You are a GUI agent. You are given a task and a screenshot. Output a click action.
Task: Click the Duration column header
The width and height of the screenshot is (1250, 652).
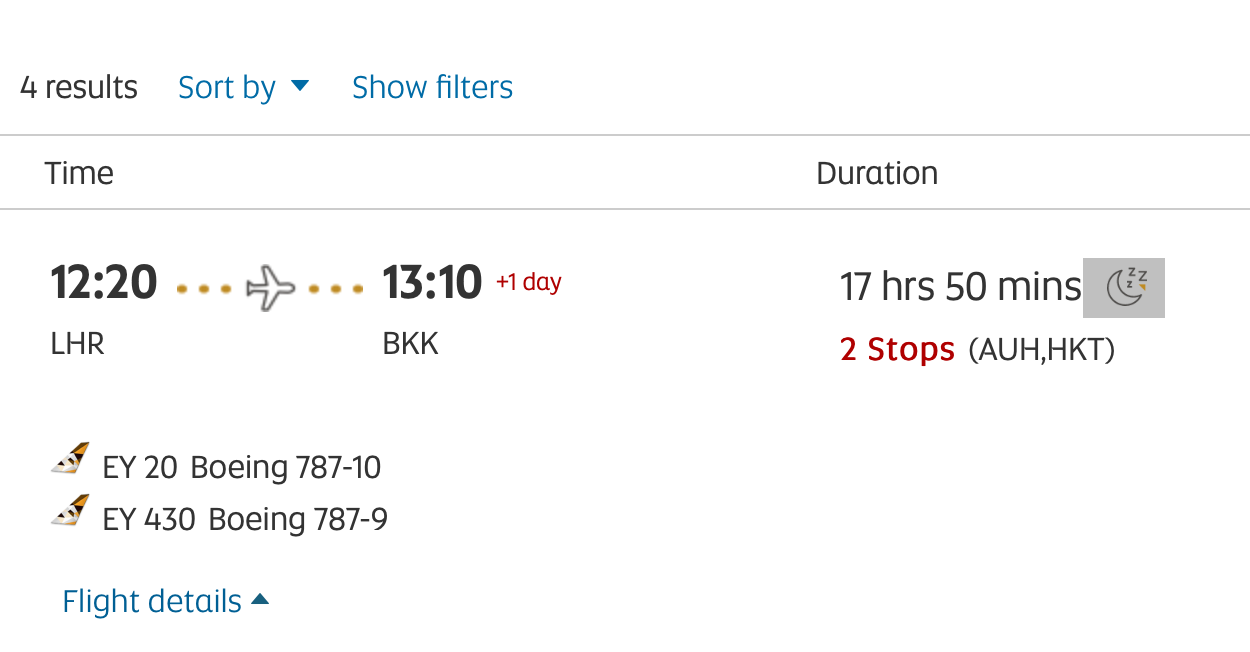(x=877, y=173)
